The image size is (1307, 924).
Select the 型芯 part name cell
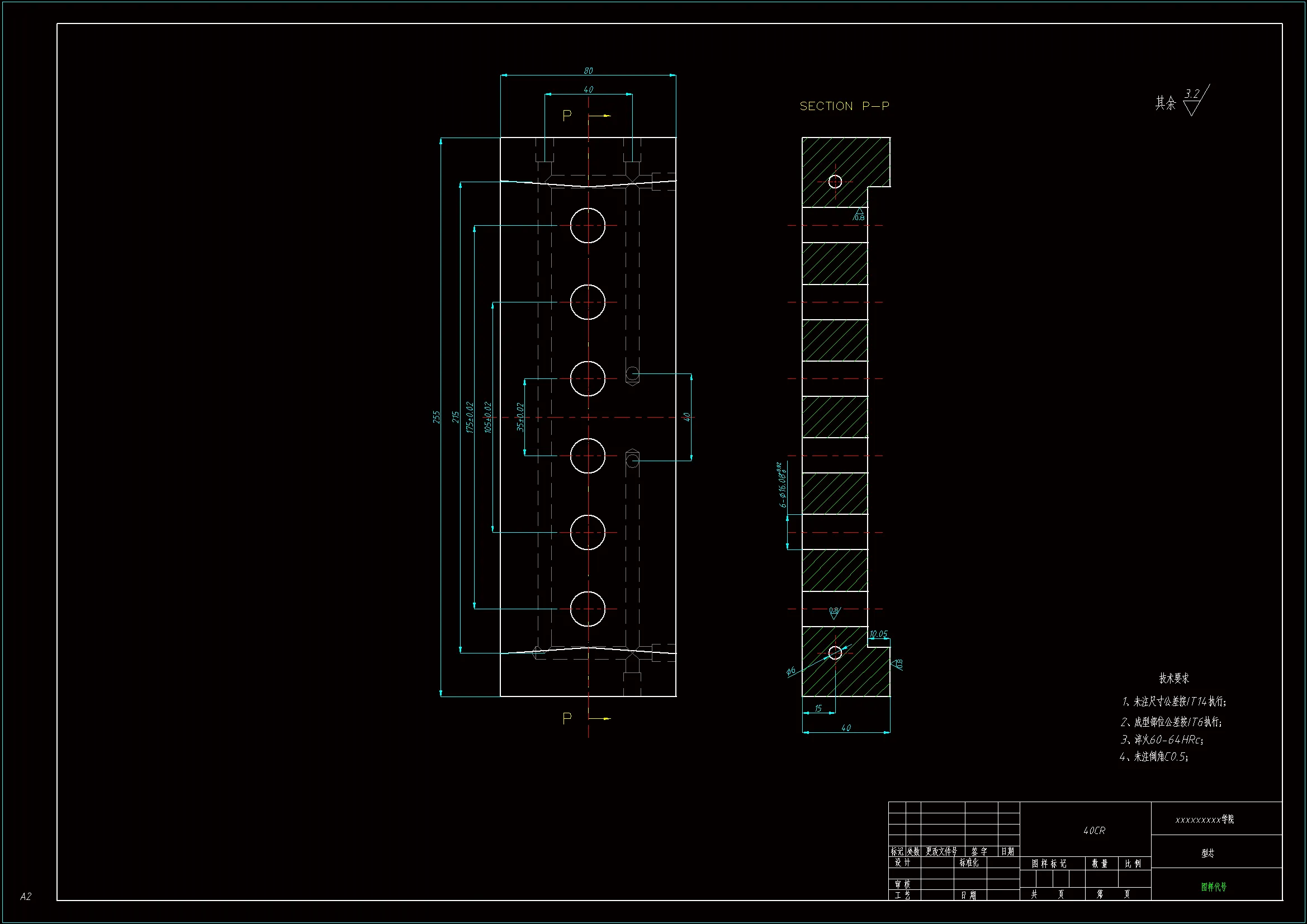(x=1207, y=853)
